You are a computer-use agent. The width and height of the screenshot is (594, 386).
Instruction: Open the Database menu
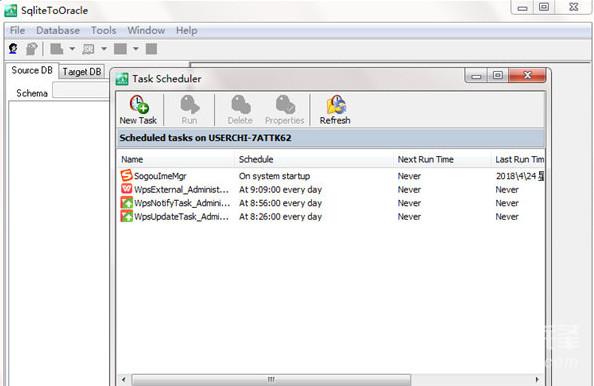click(x=58, y=30)
